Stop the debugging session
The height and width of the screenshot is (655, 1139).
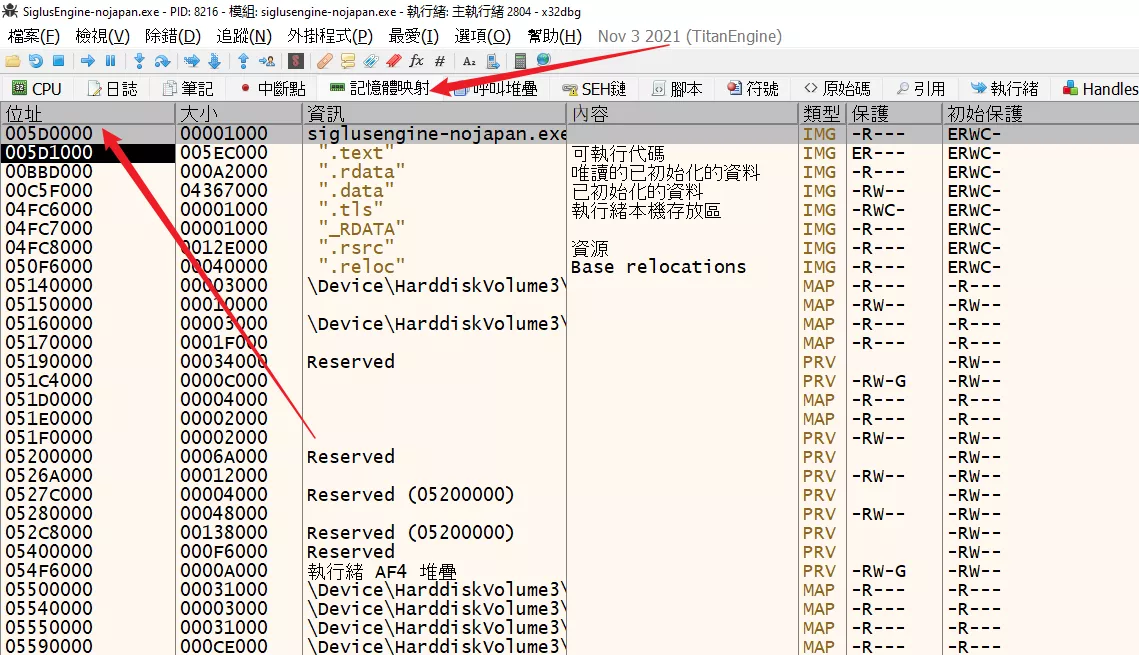pyautogui.click(x=58, y=61)
